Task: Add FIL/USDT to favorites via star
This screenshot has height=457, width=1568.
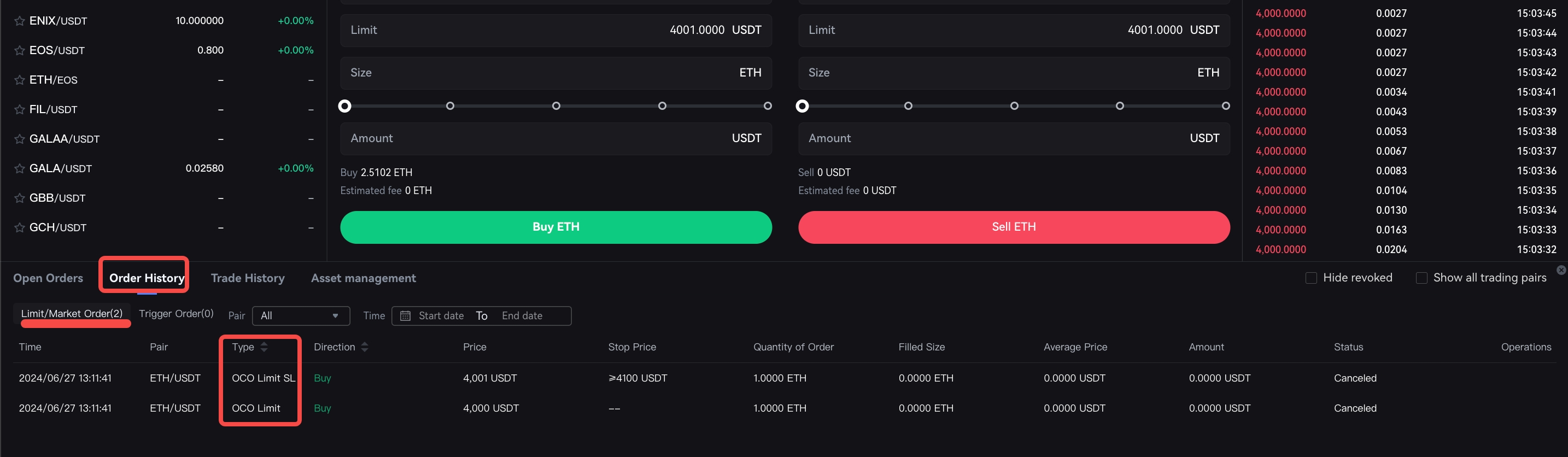Action: pyautogui.click(x=20, y=109)
